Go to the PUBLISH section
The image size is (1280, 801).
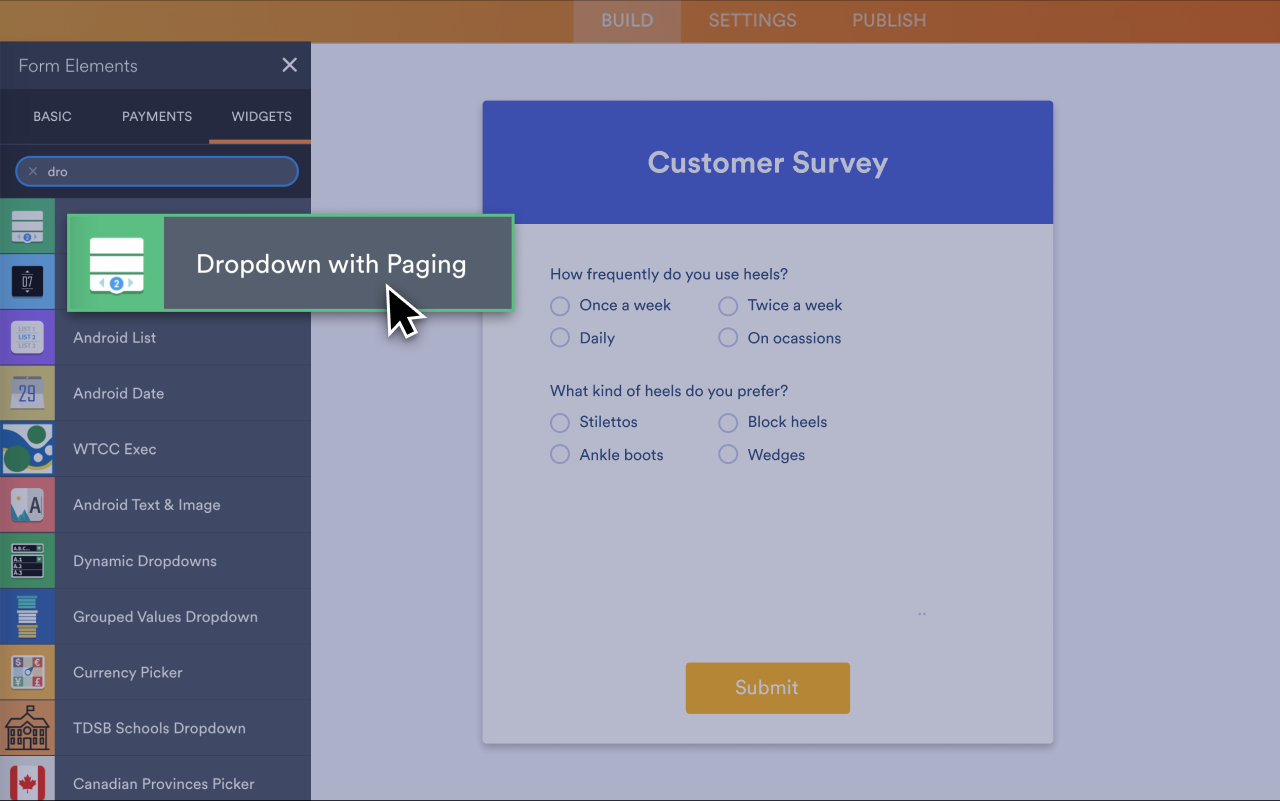(x=888, y=20)
